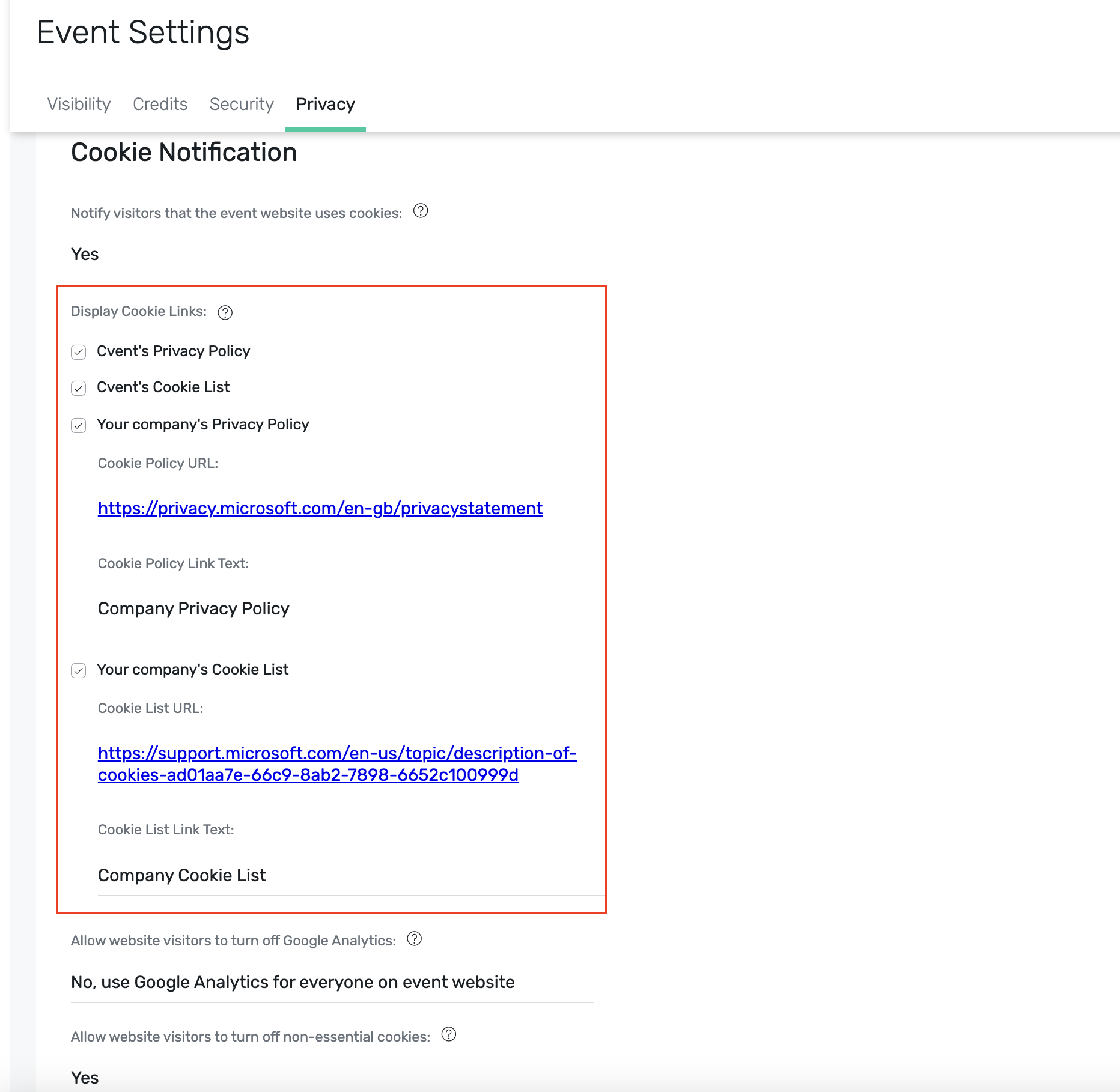
Task: Click 'Notify visitors that the event website uses cookies' label
Action: tap(236, 213)
